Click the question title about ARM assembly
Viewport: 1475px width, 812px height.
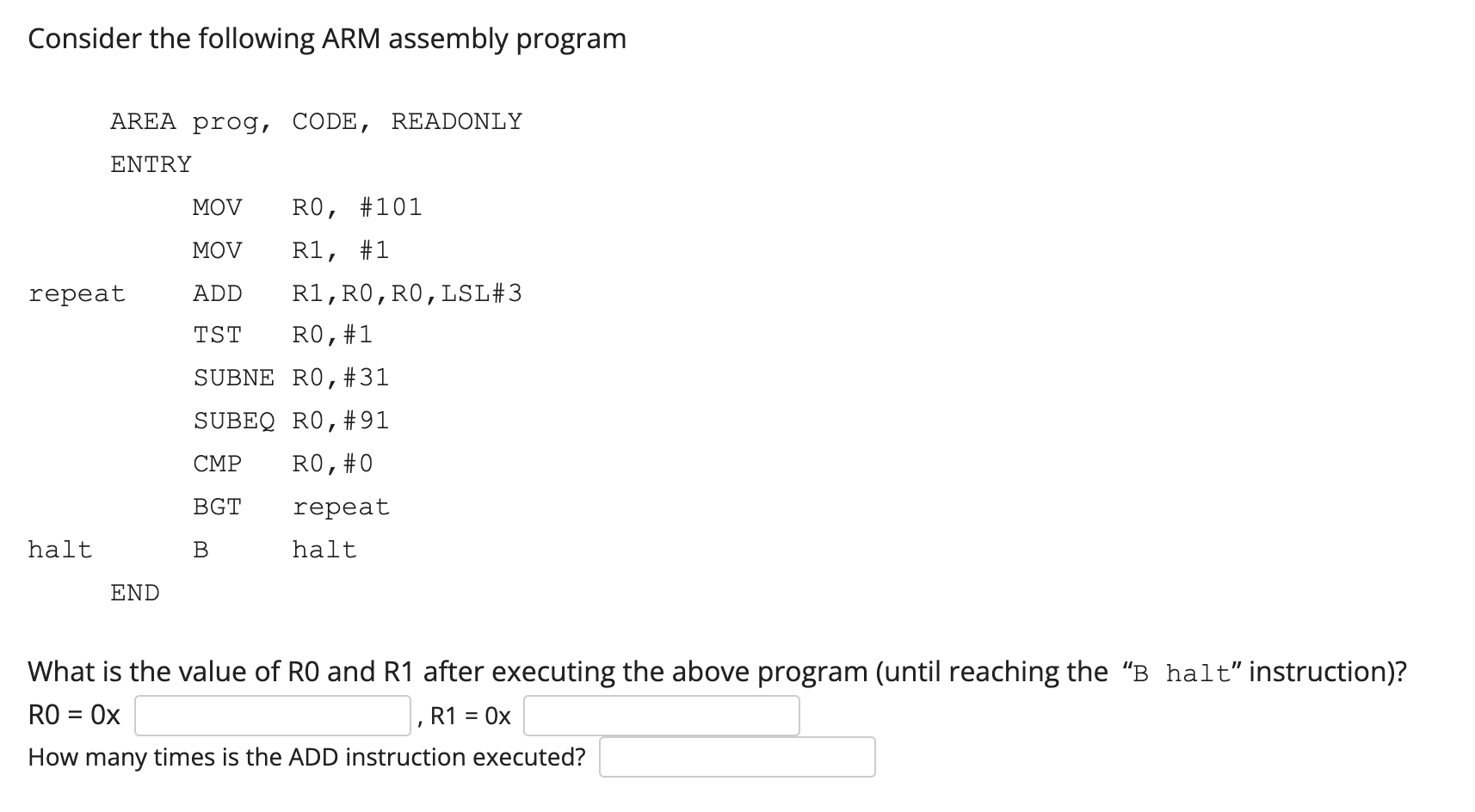(x=327, y=38)
